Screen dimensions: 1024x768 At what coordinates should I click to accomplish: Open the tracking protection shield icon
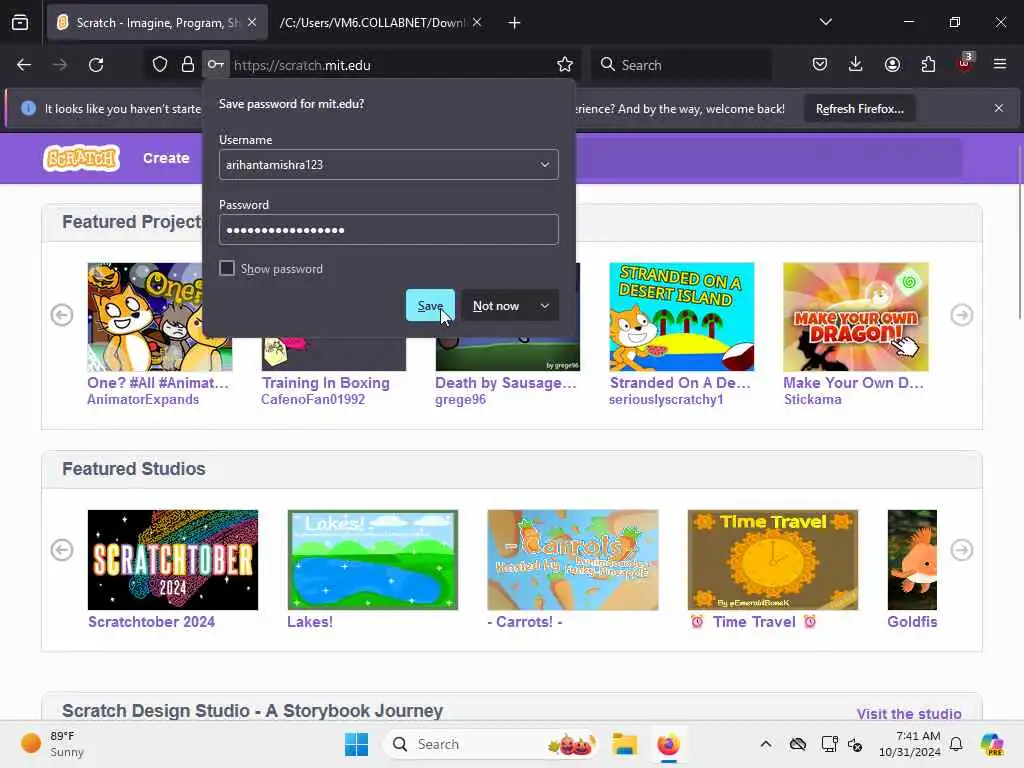(x=160, y=65)
